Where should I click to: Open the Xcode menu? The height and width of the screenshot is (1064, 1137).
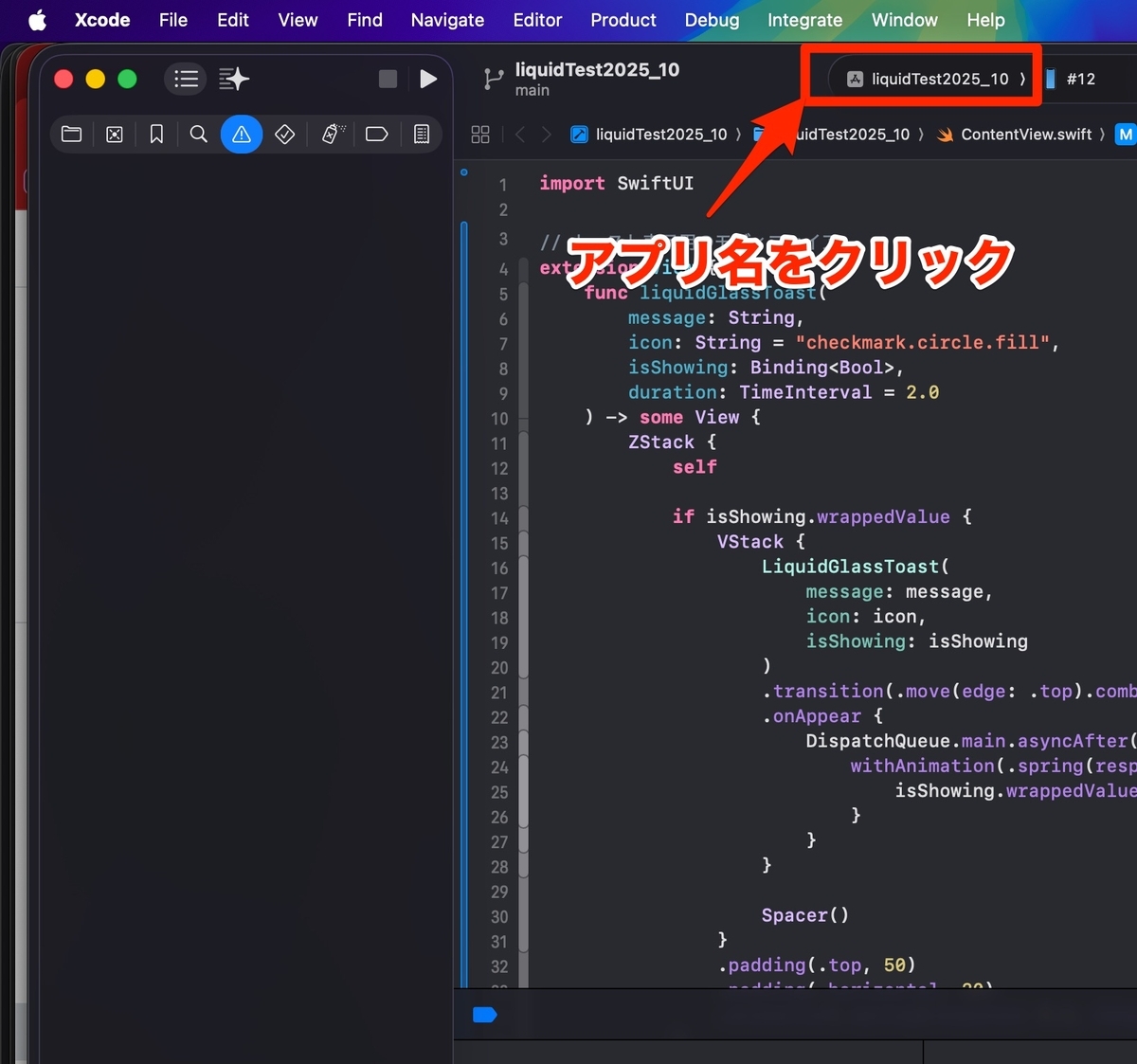(x=102, y=20)
